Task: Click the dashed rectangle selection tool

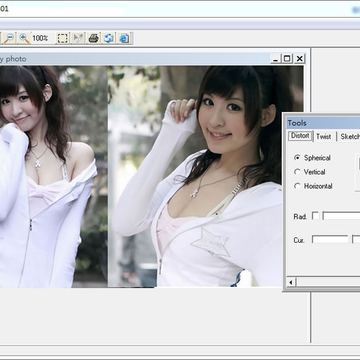Action: pos(62,38)
